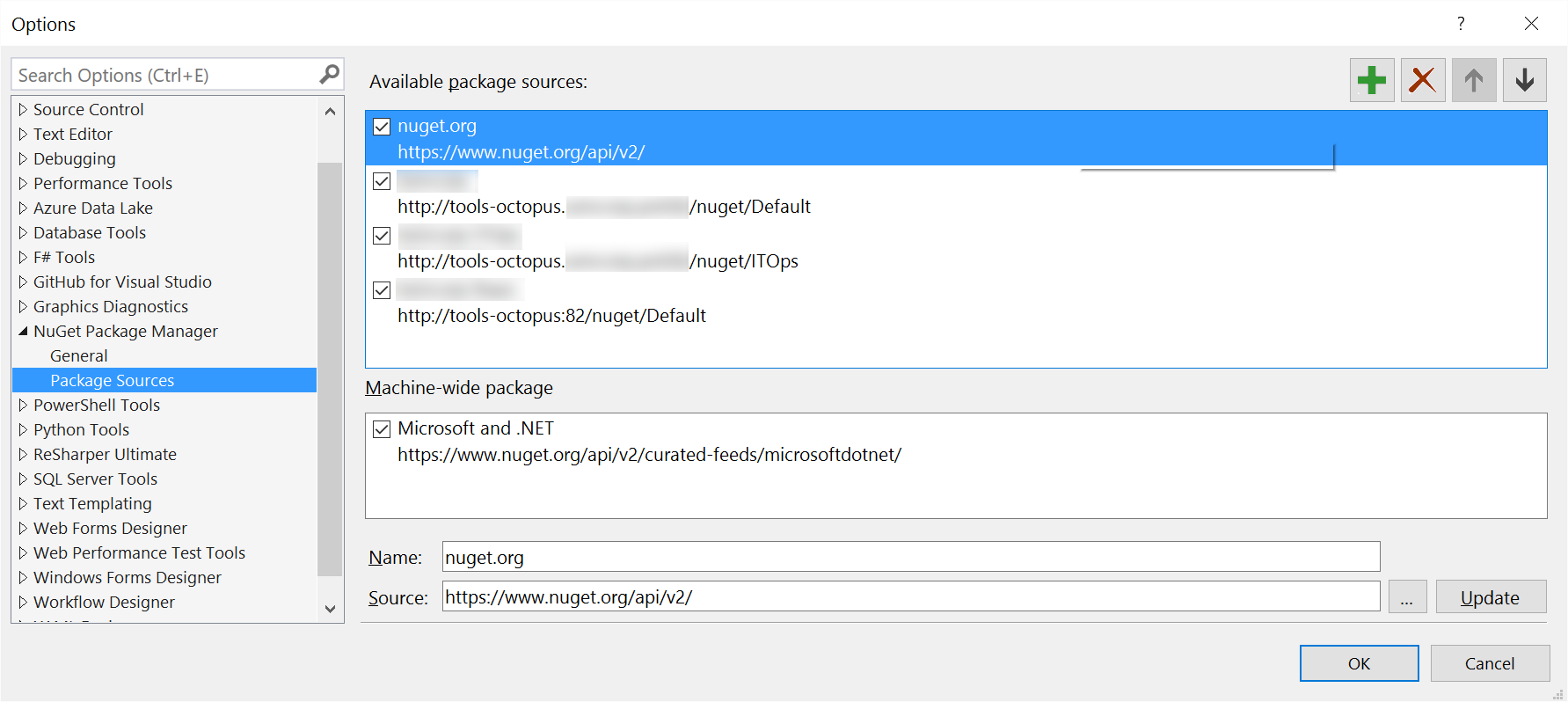Expand the GitHub for Visual Studio node
Screen dimensions: 1568x702
23,282
